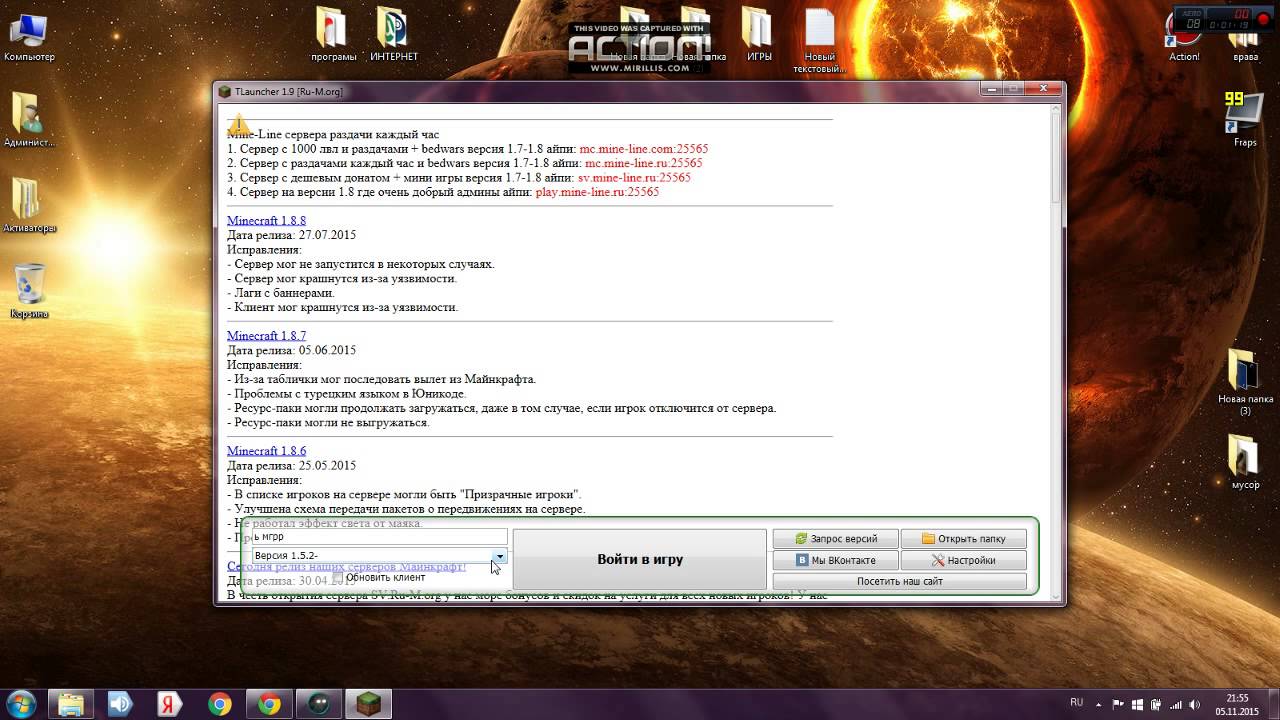Launch the Action! desktop shortcut

click(x=1184, y=35)
